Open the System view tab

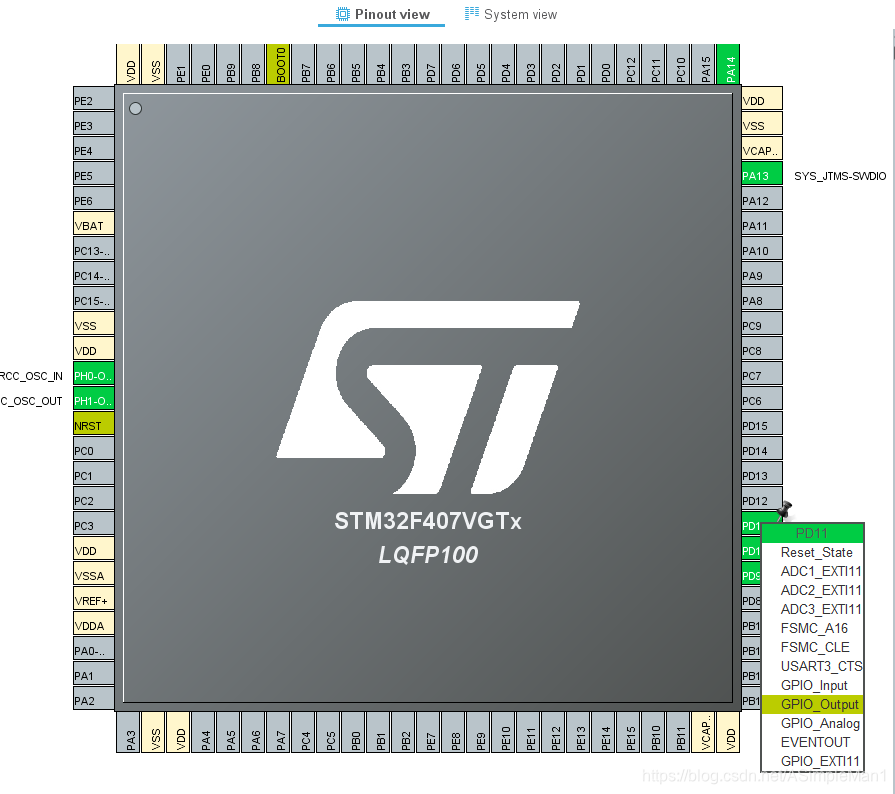[511, 14]
